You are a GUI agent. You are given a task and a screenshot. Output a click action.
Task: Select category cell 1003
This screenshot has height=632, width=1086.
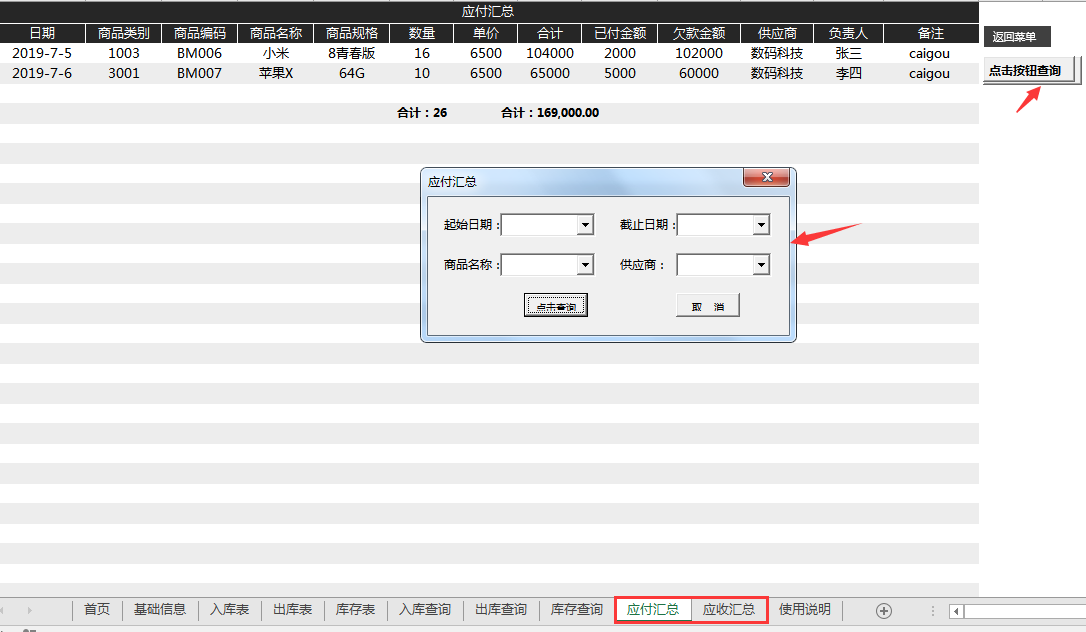click(123, 53)
